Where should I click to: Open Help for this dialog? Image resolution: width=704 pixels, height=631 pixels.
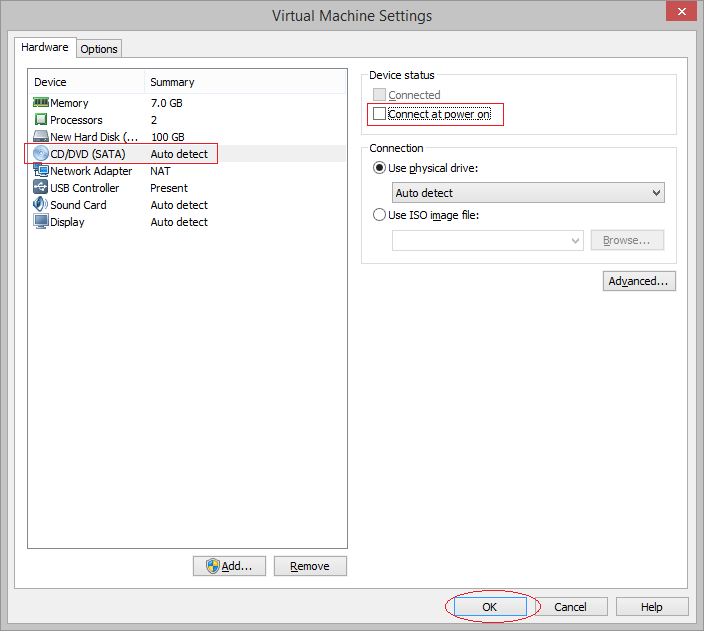(652, 607)
